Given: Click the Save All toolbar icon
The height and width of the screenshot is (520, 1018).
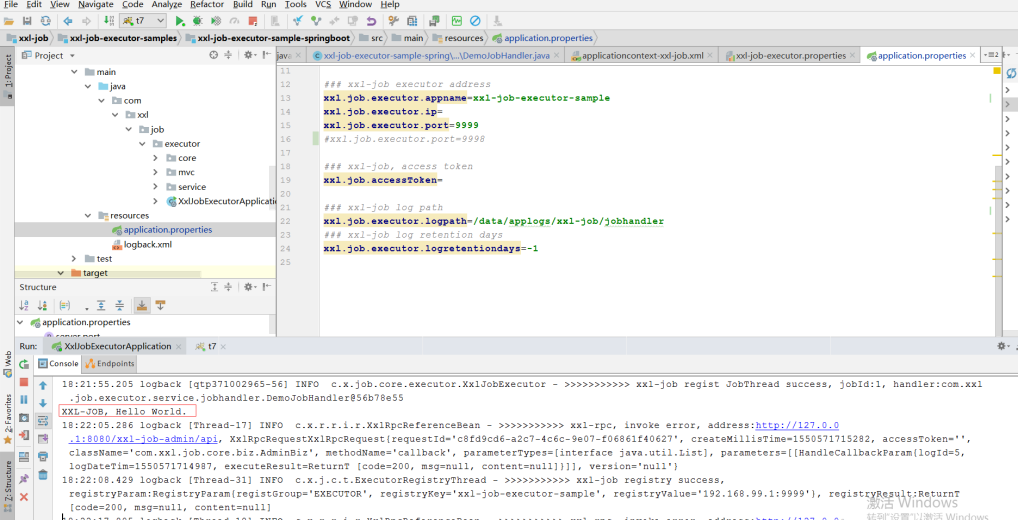Looking at the screenshot, I should click(27, 21).
